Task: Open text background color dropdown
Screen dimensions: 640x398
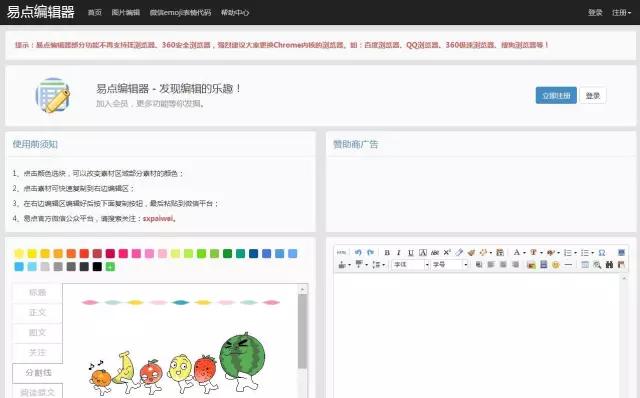Action: pyautogui.click(x=558, y=253)
